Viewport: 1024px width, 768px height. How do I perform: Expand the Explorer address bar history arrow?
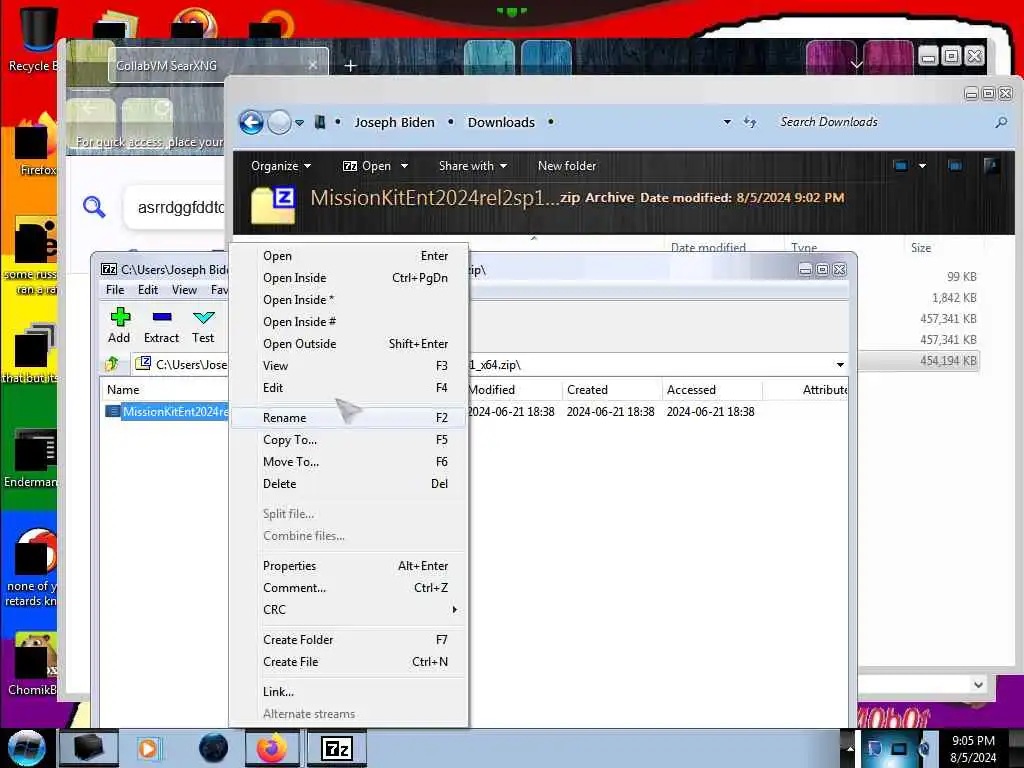[727, 122]
